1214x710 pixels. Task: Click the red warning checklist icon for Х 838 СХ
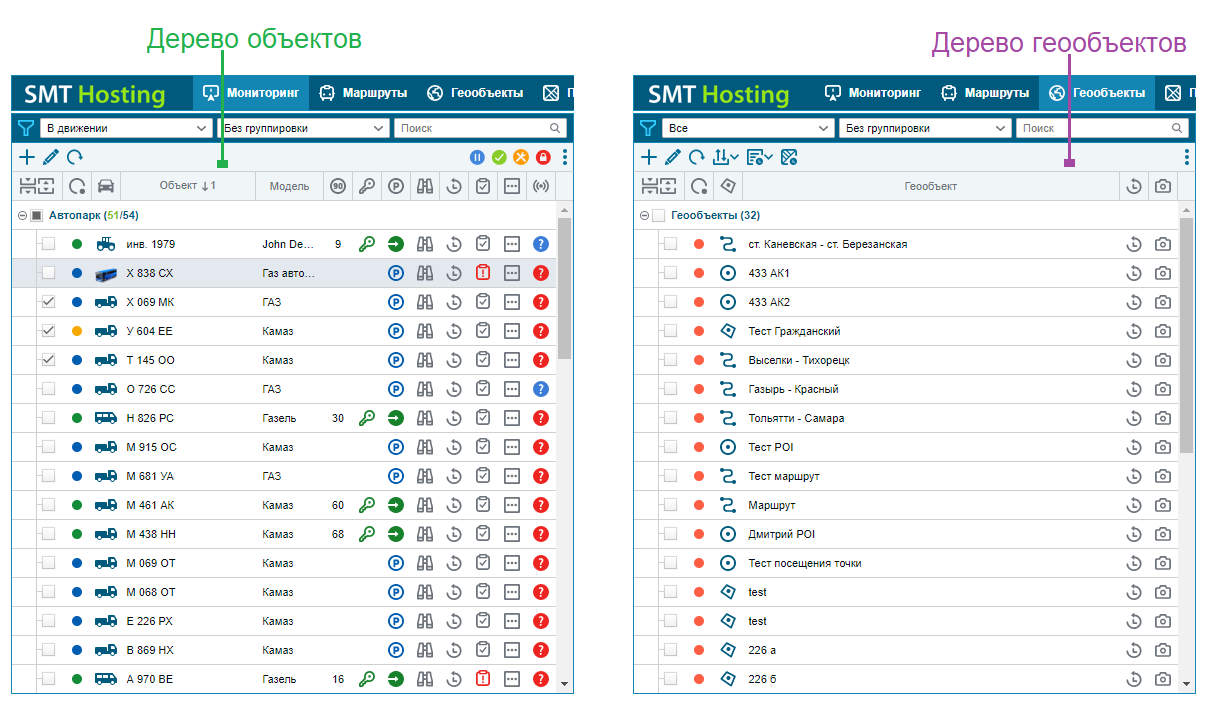point(483,273)
